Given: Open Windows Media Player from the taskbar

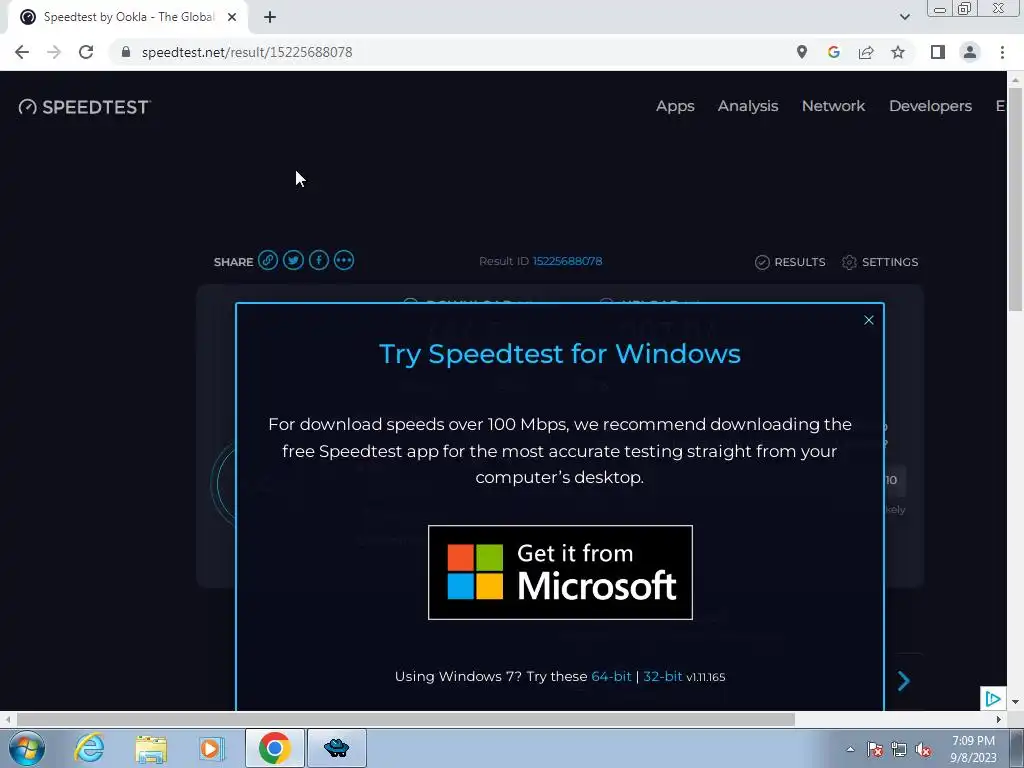Looking at the screenshot, I should tap(212, 748).
